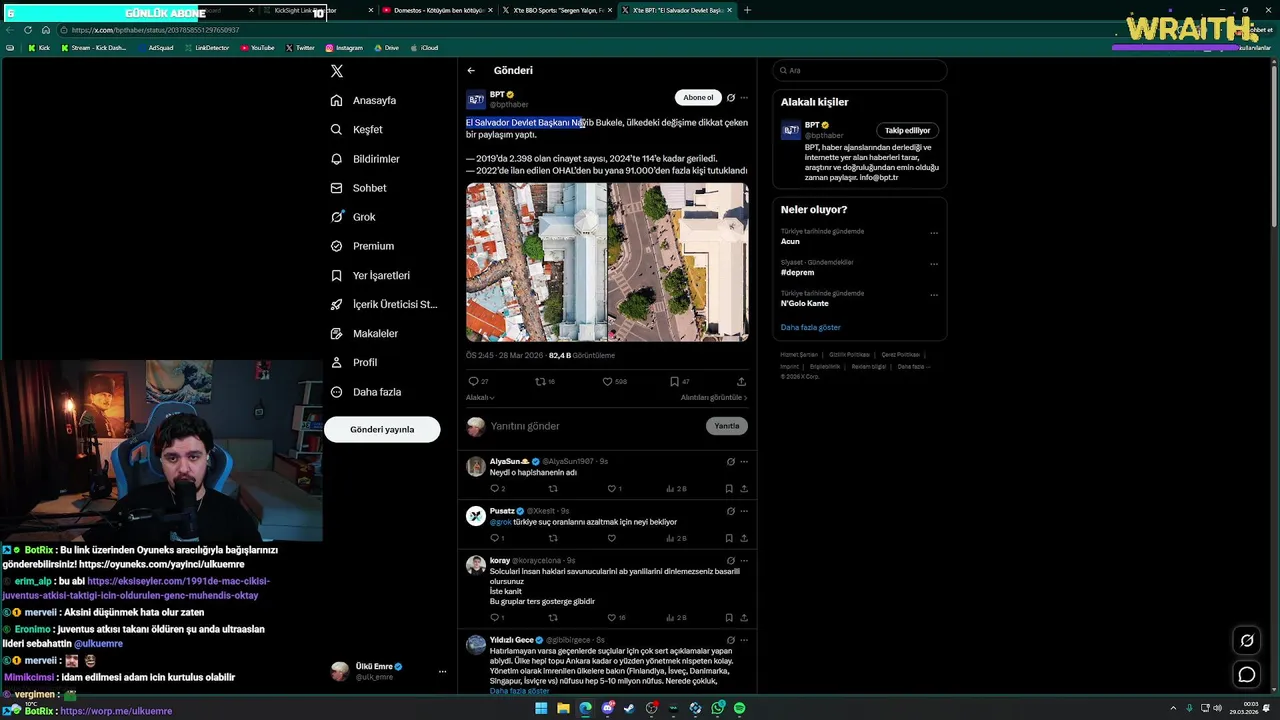Open the Alakalı reply sort dropdown
The image size is (1280, 720).
(x=480, y=398)
